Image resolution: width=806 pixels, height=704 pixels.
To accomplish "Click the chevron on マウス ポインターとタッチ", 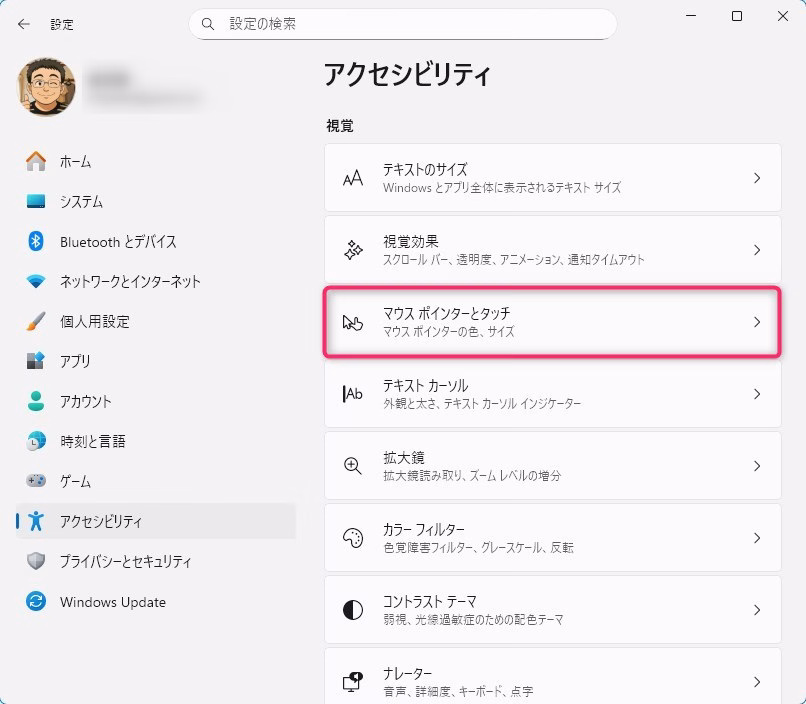I will 757,322.
